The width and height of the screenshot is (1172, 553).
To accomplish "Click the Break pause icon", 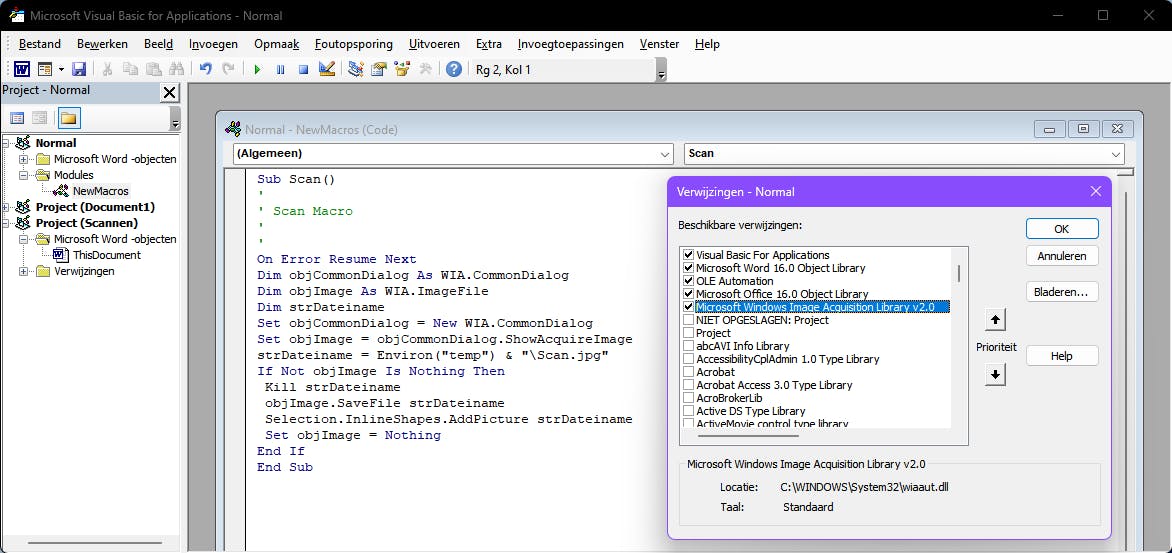I will pos(280,70).
